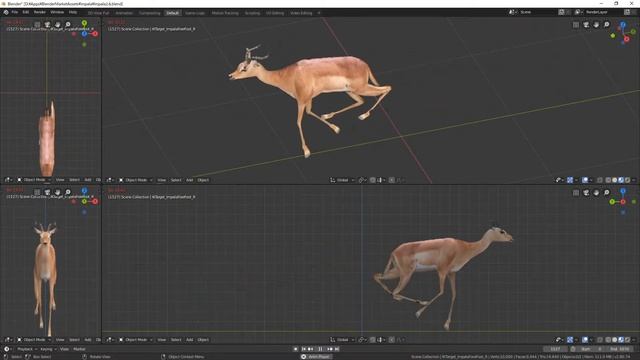
Task: Open shading options arrow in perspective viewport header
Action: click(633, 180)
